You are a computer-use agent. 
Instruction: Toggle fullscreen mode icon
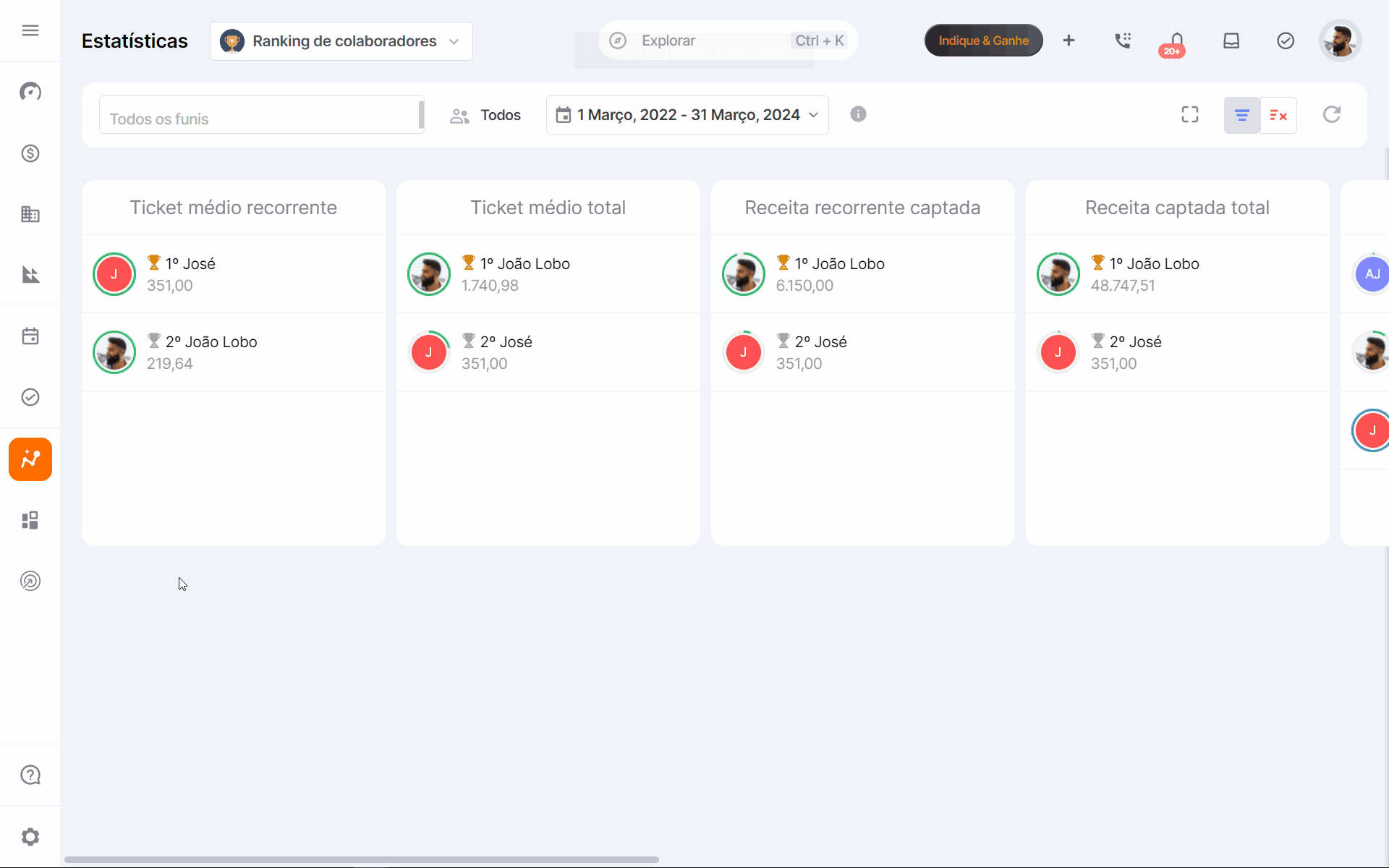tap(1190, 114)
